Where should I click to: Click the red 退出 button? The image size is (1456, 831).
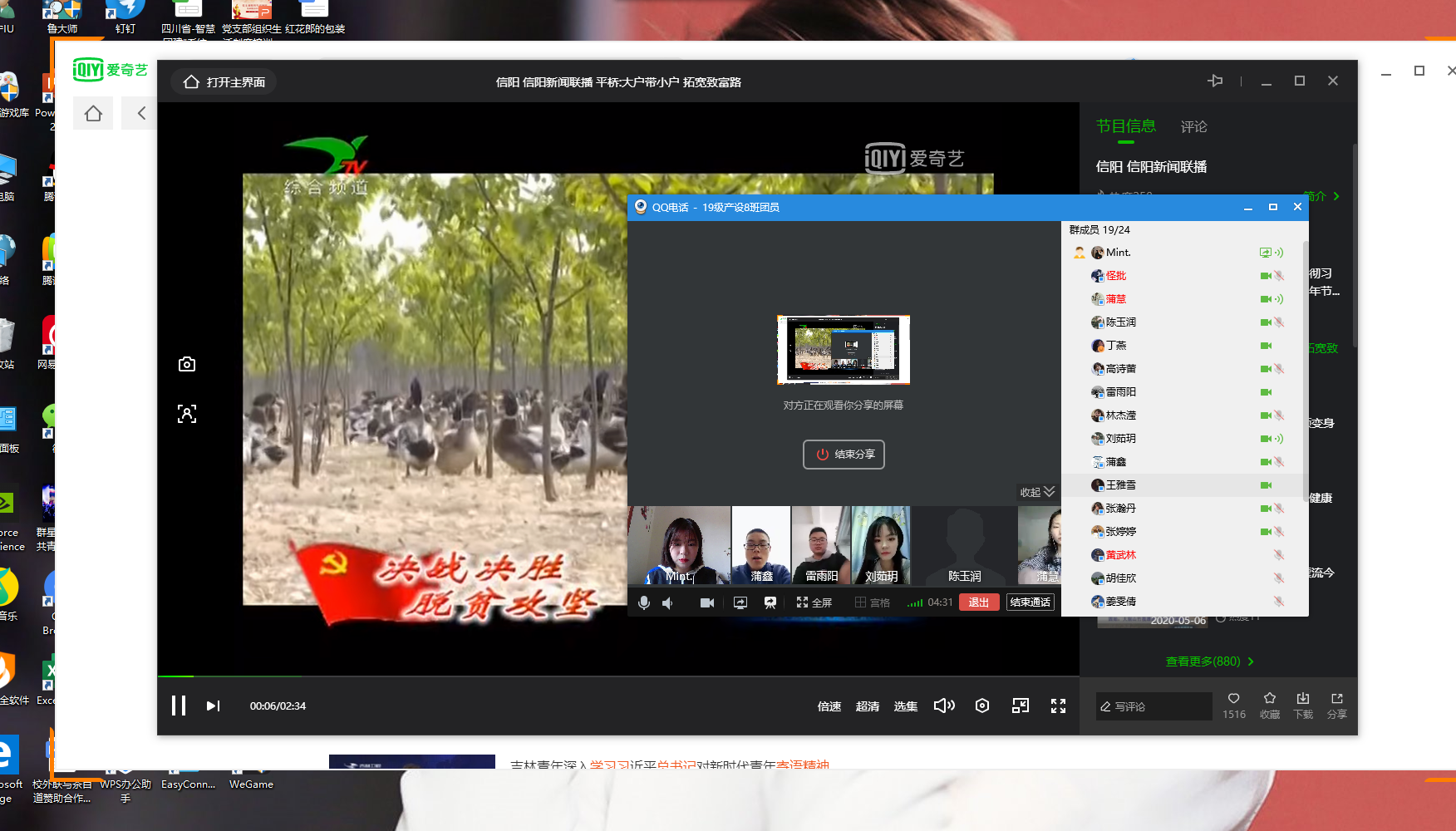tap(978, 602)
